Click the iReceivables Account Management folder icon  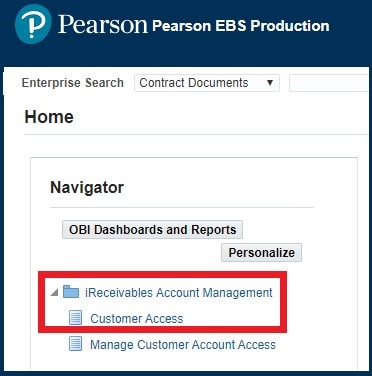coord(71,292)
